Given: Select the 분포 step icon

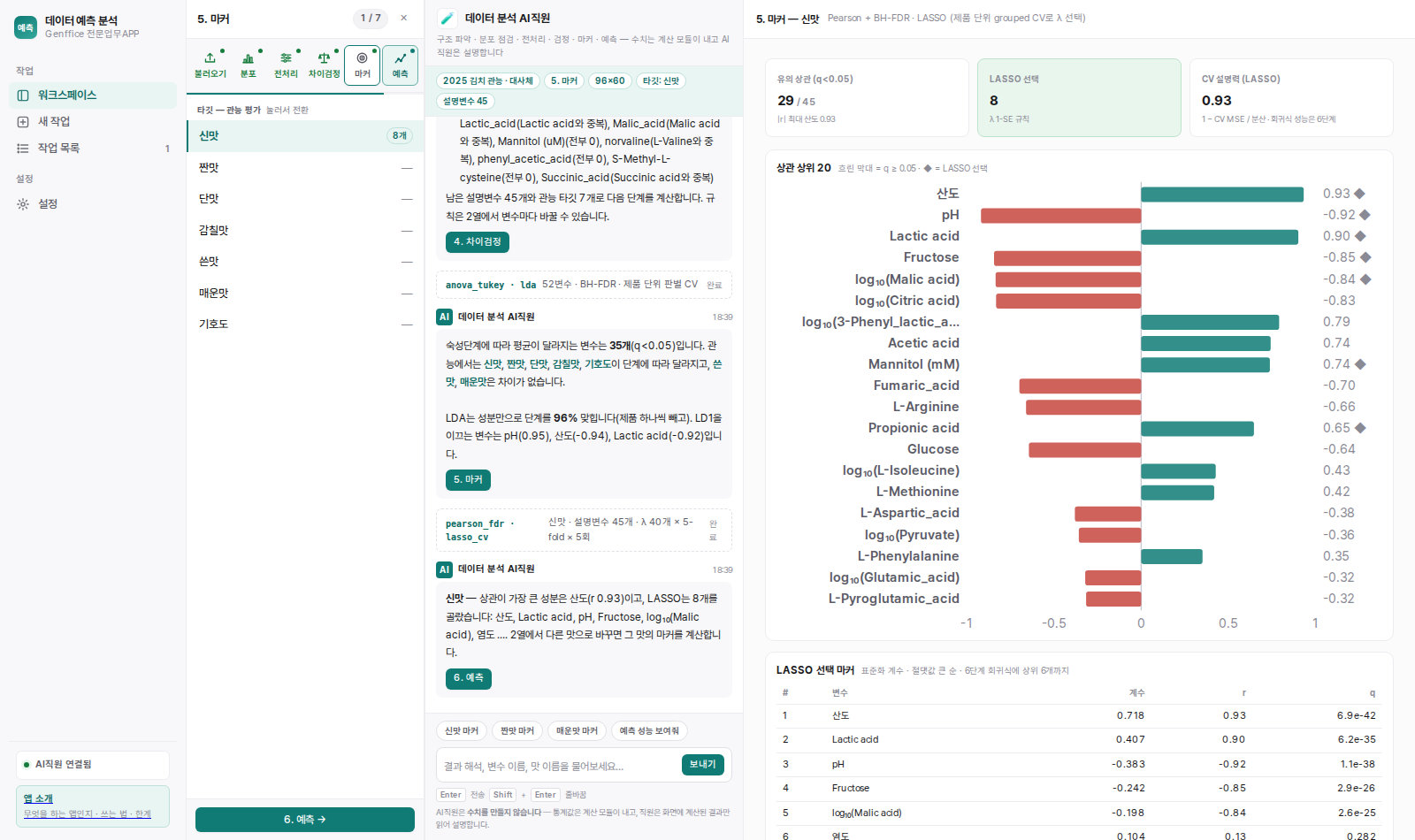Looking at the screenshot, I should pos(249,65).
